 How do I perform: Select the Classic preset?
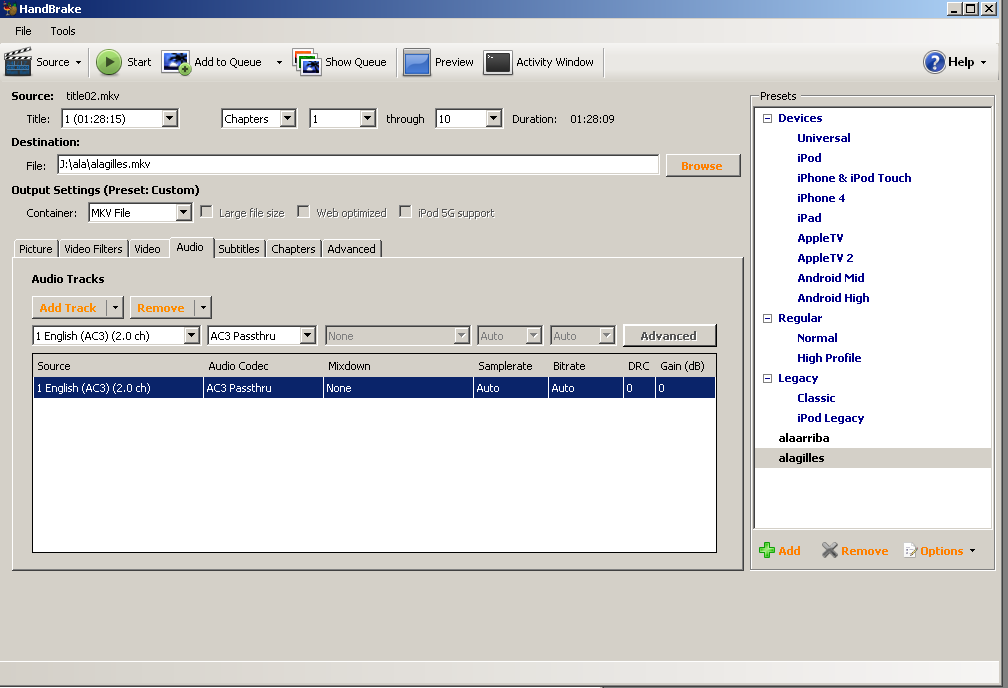pyautogui.click(x=816, y=398)
